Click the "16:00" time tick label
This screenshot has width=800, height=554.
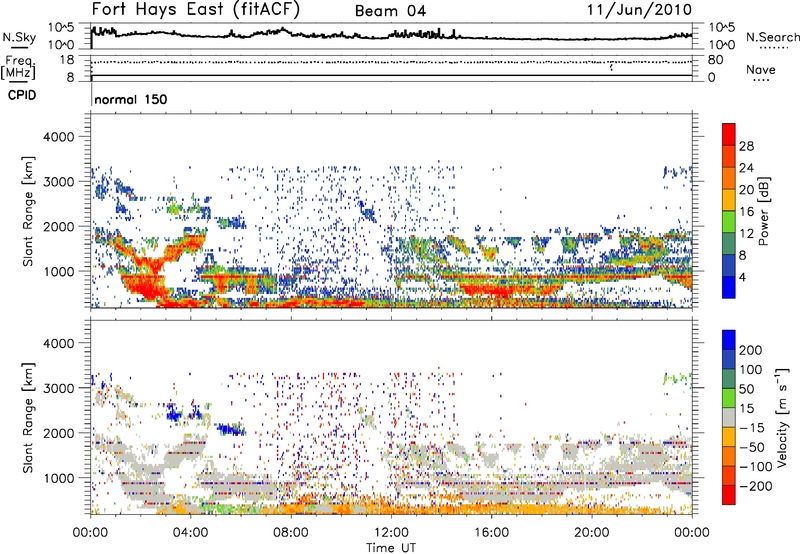[x=491, y=533]
